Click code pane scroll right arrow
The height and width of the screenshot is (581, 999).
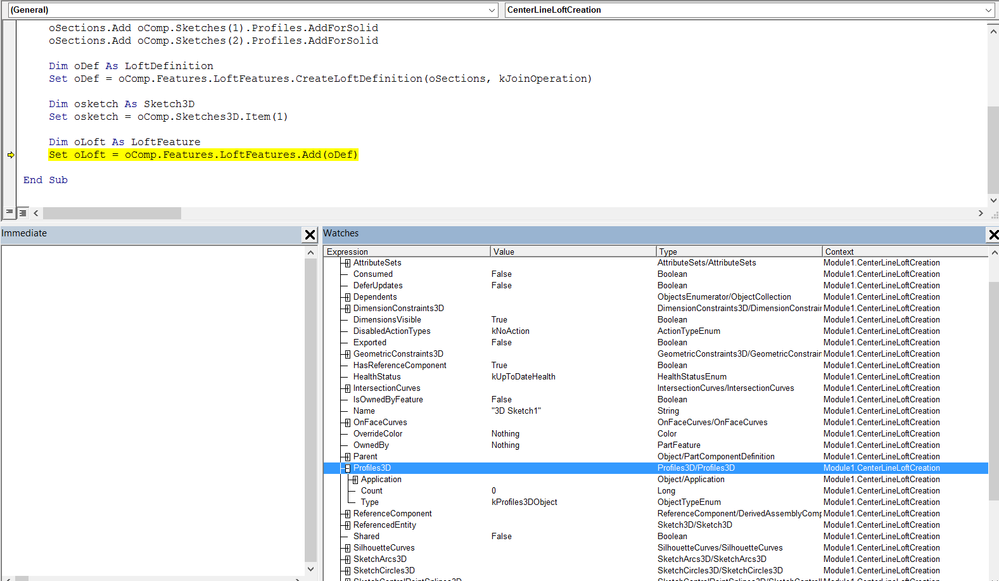[x=981, y=213]
